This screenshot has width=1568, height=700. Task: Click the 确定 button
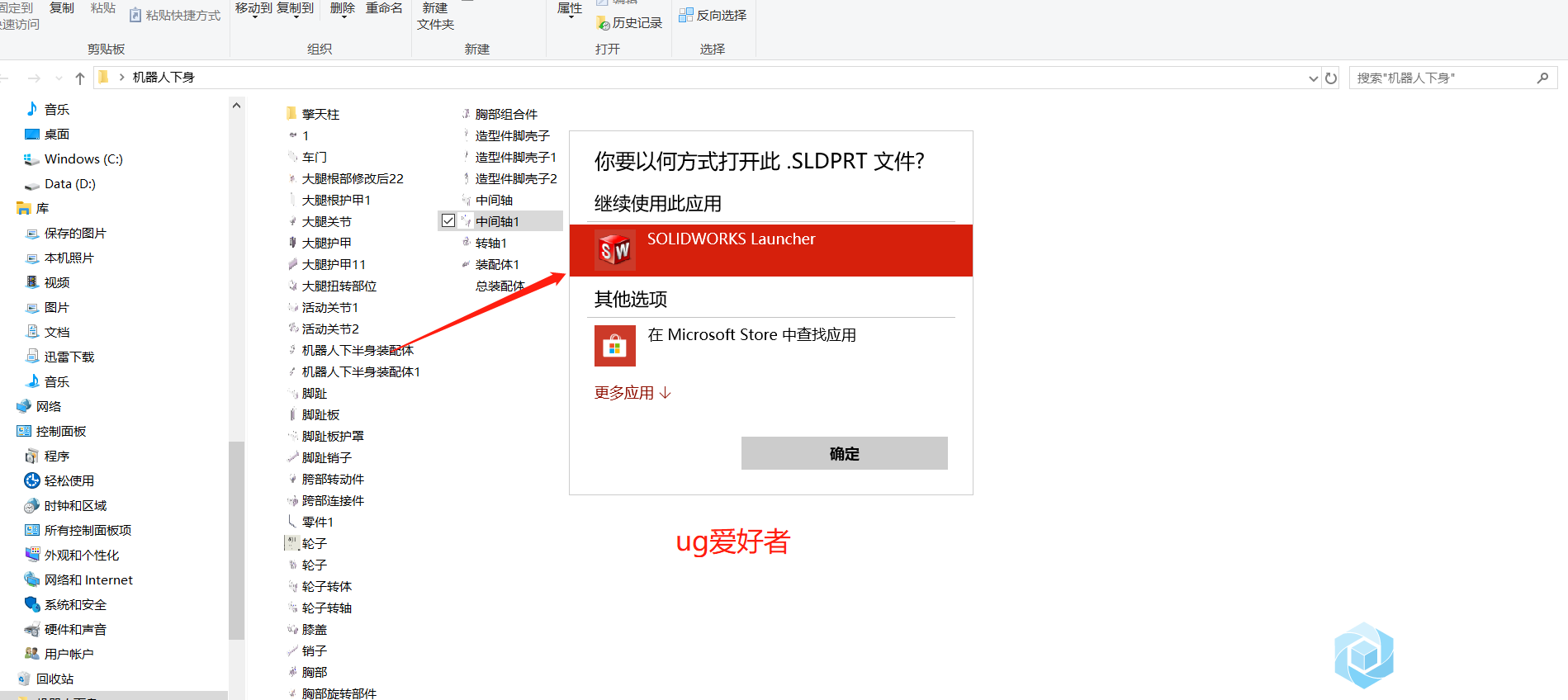(x=844, y=453)
